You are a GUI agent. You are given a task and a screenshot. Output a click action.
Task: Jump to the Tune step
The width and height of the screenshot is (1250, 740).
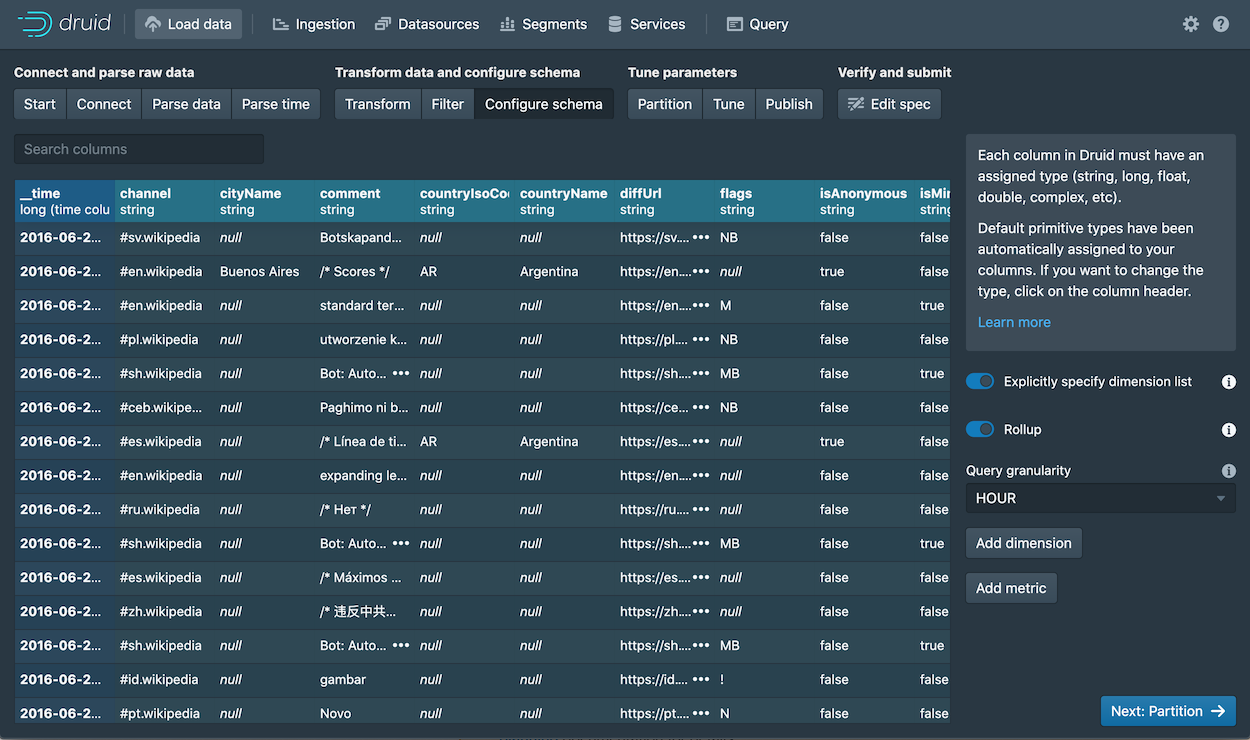pyautogui.click(x=729, y=104)
